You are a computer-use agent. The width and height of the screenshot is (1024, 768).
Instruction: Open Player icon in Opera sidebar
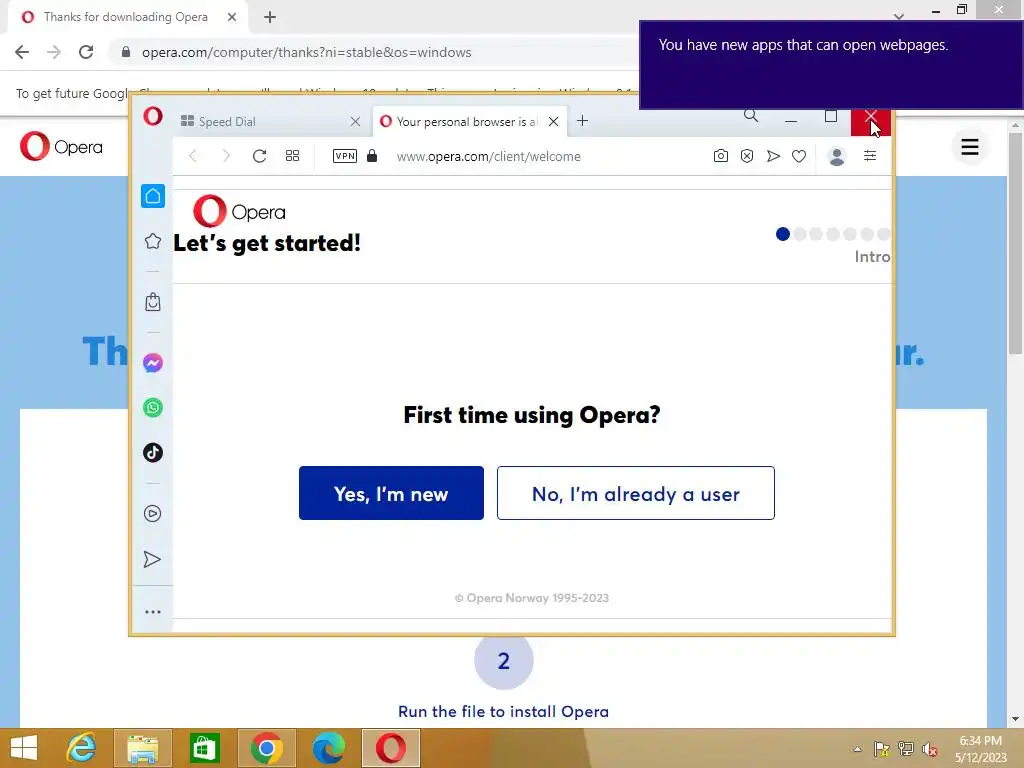point(152,513)
